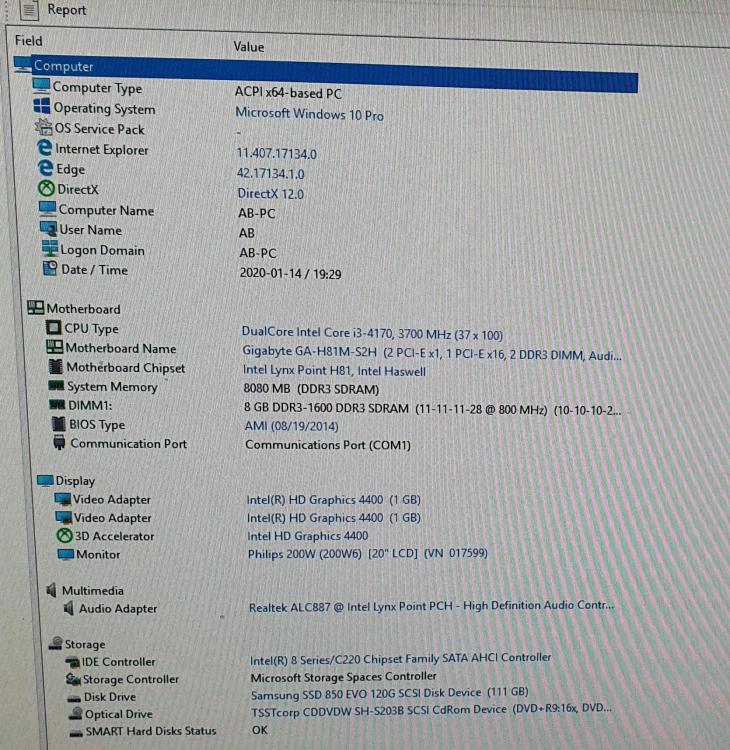The width and height of the screenshot is (730, 750).
Task: Select the 2020-01-14 / 19:29 value
Action: 290,273
